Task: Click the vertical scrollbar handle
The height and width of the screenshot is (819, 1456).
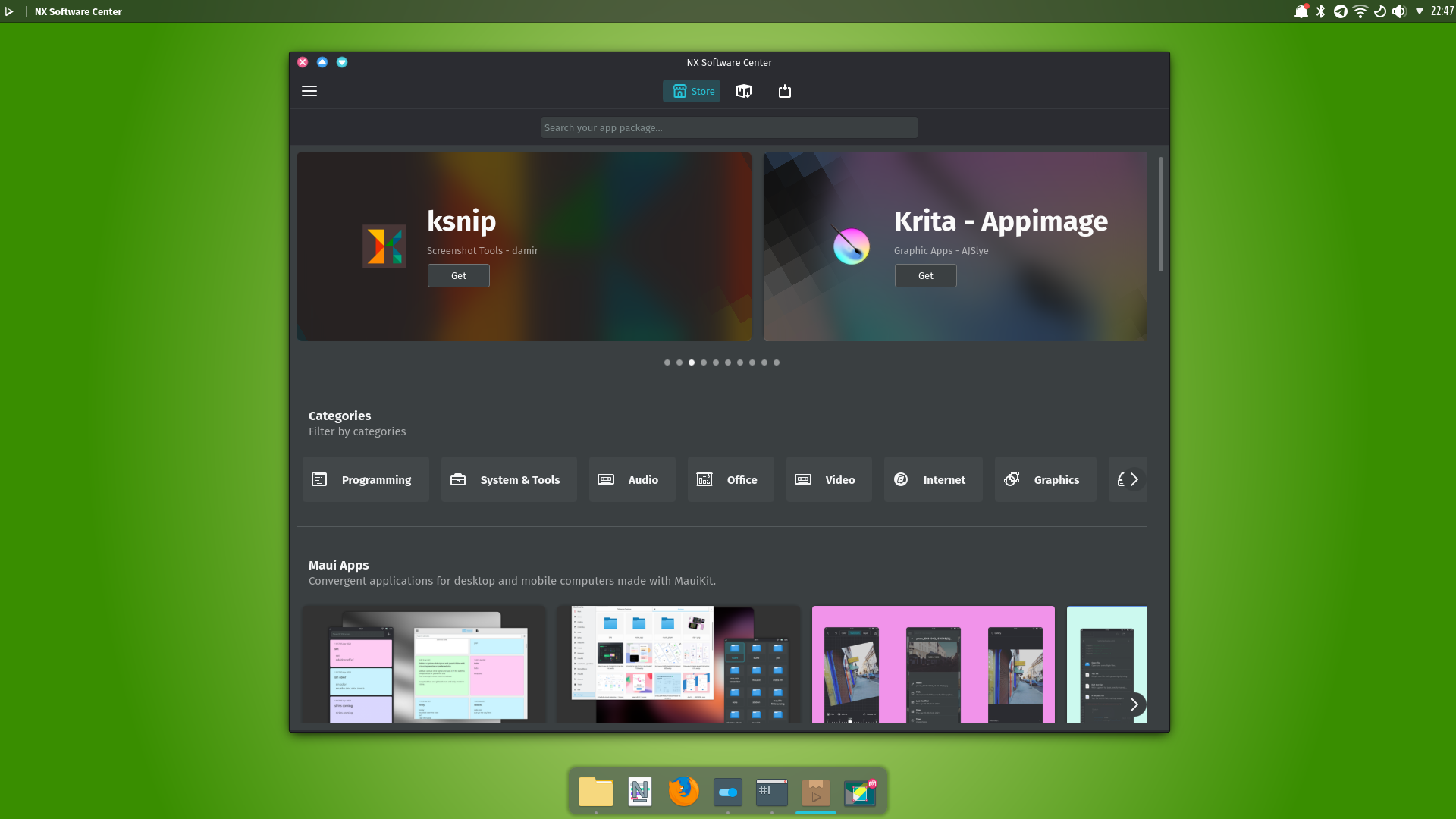Action: pos(1160,215)
